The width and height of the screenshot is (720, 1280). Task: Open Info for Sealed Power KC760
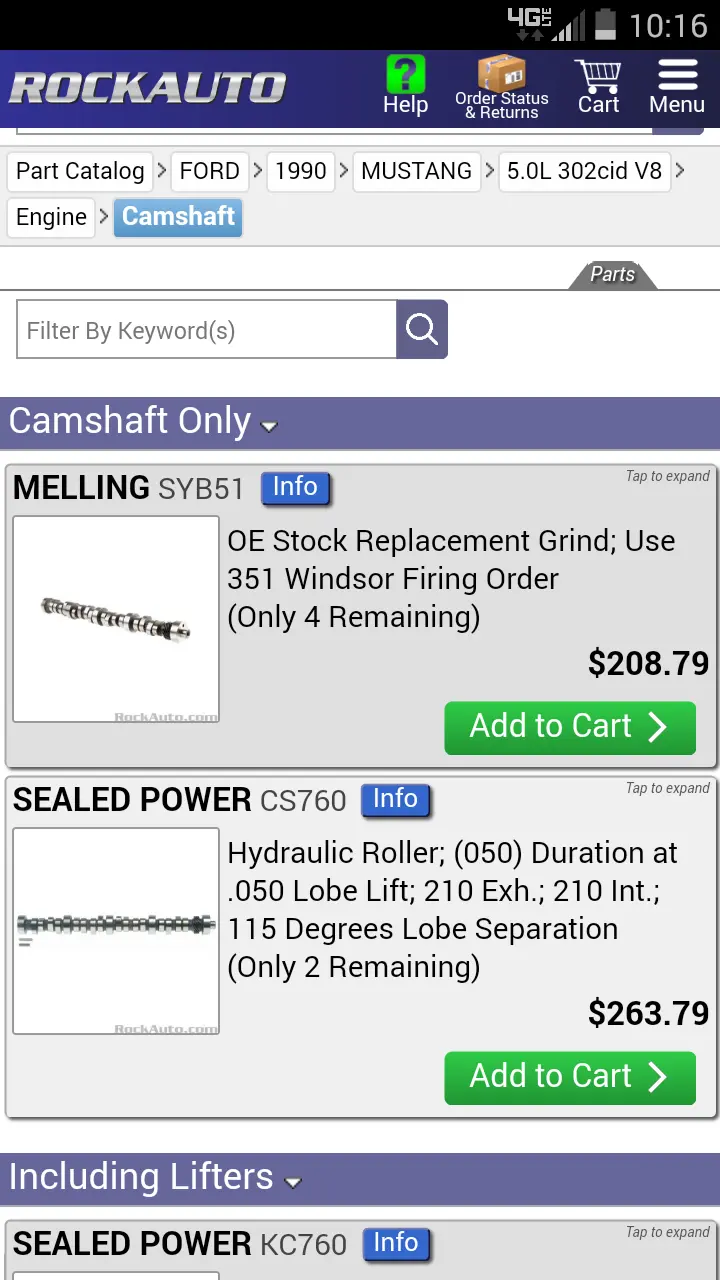coord(395,1243)
